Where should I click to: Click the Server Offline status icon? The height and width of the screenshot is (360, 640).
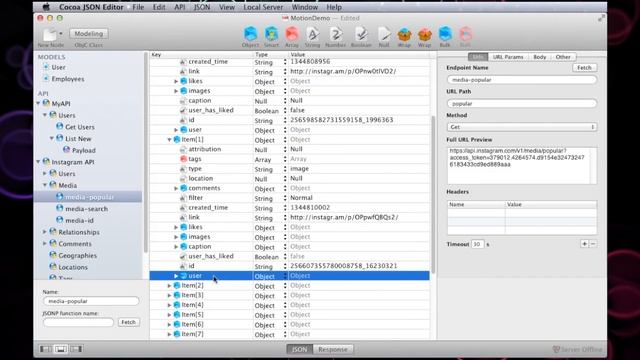(556, 349)
